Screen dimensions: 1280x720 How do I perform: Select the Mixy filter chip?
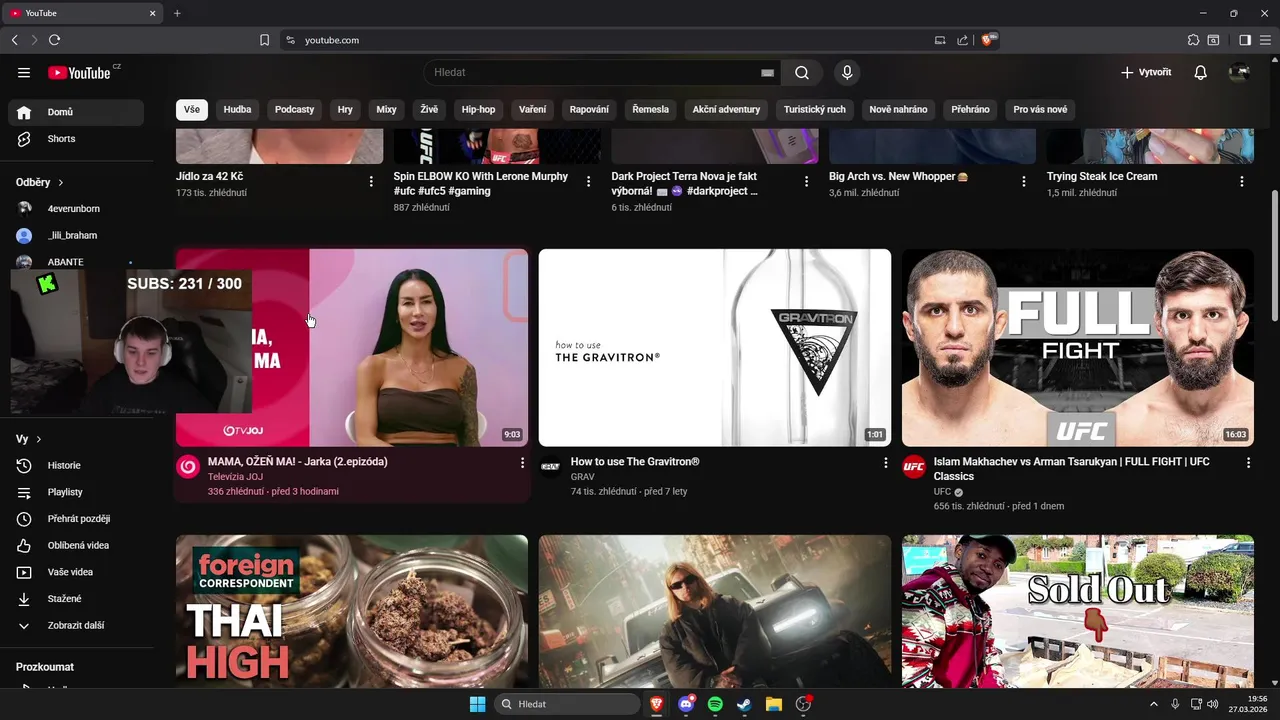(x=386, y=109)
